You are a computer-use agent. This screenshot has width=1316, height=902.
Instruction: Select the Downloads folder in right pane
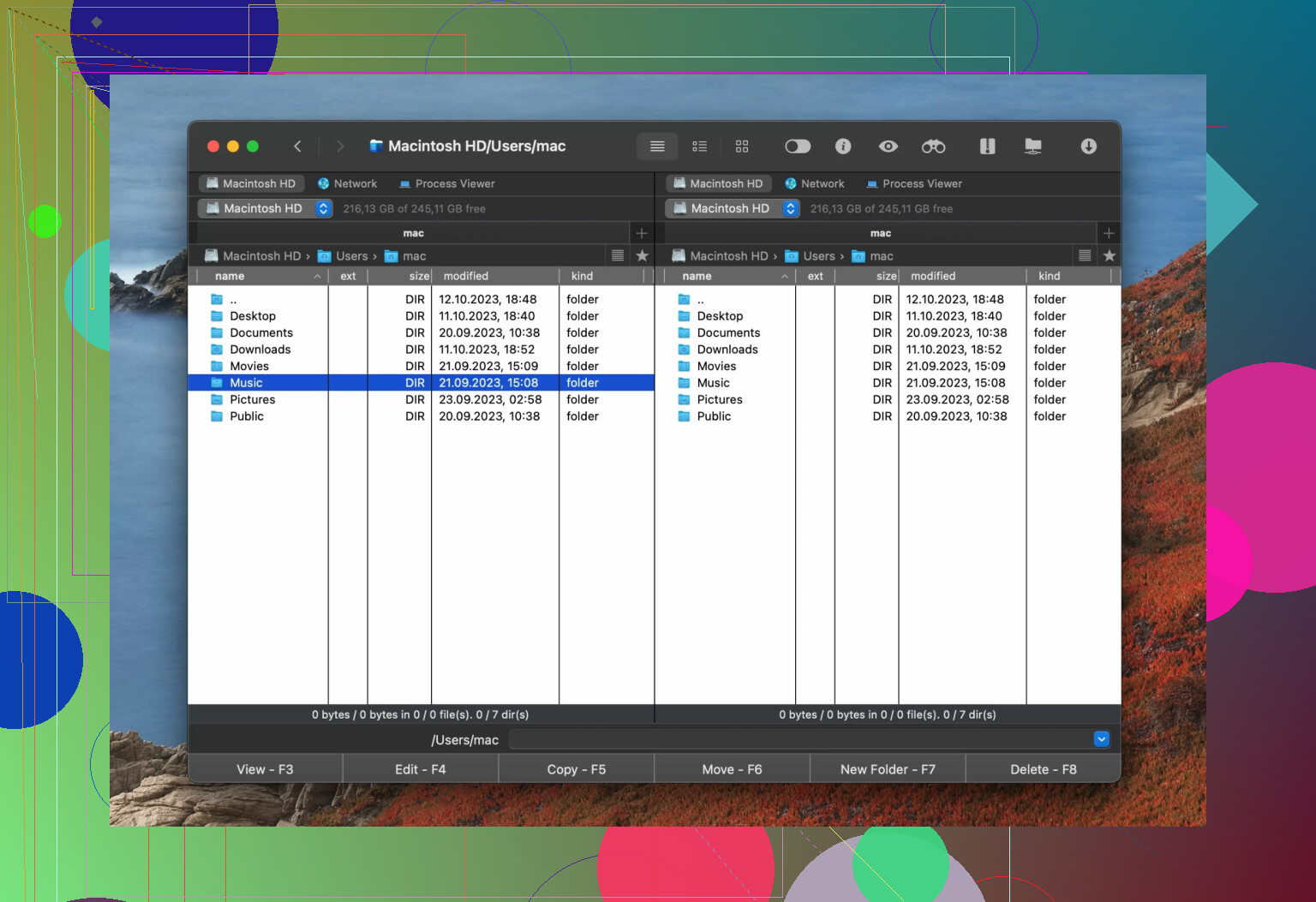click(727, 349)
